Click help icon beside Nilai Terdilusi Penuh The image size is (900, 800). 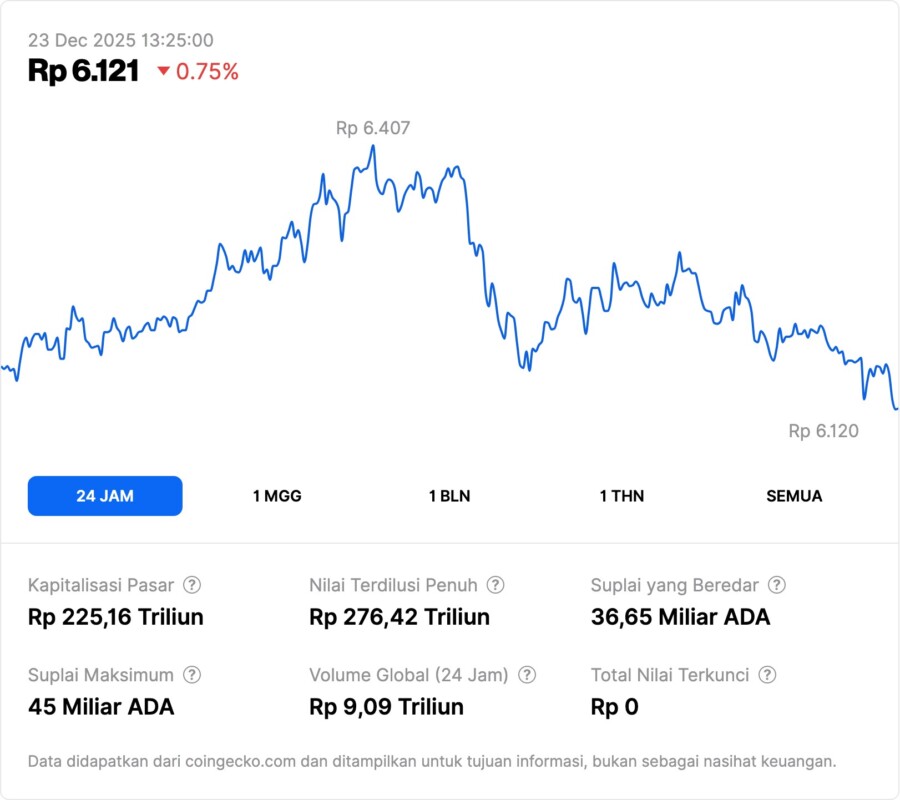click(495, 585)
